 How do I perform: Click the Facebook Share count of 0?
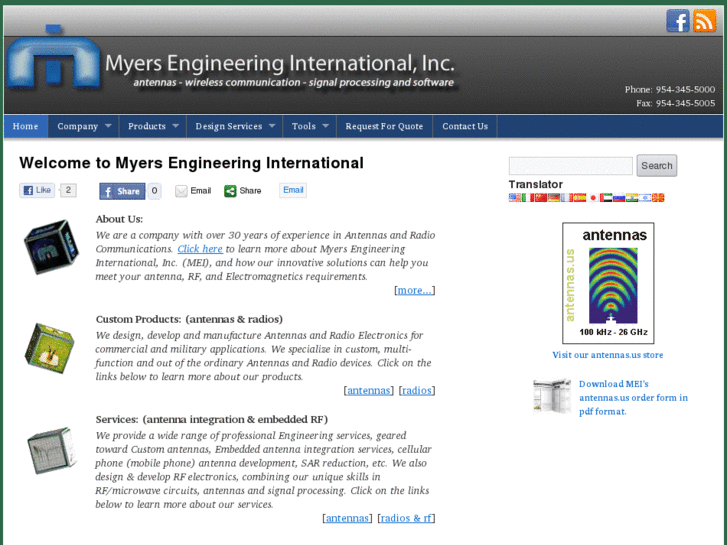coord(154,191)
